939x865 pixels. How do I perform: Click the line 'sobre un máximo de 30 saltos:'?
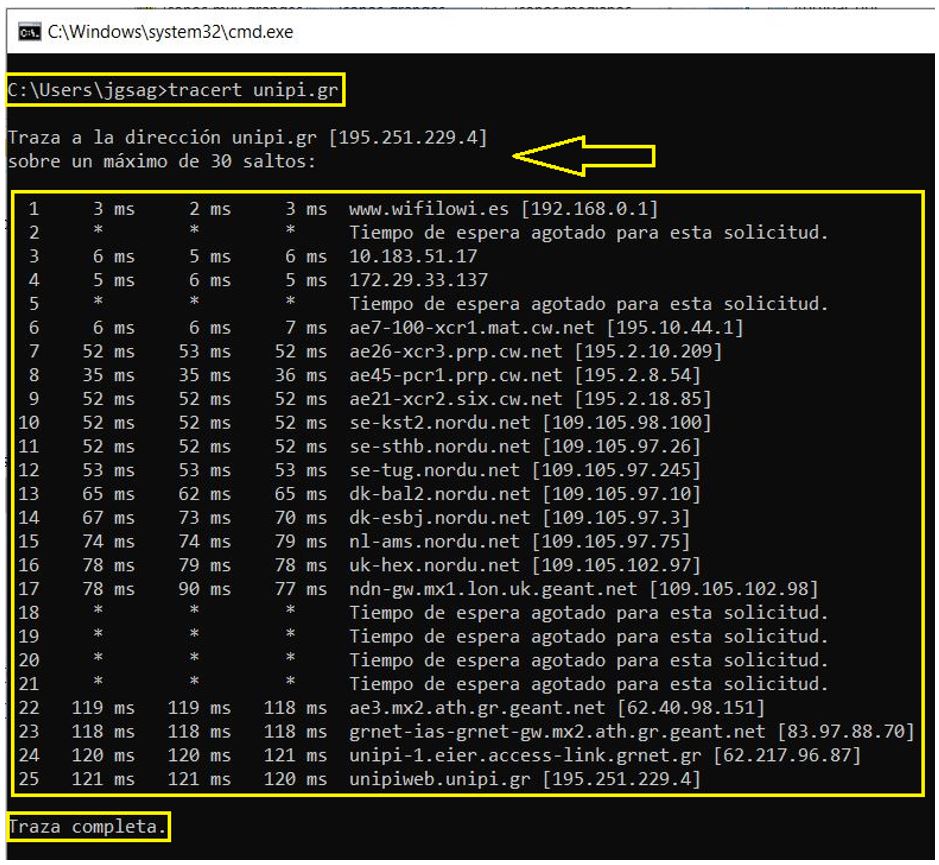162,162
